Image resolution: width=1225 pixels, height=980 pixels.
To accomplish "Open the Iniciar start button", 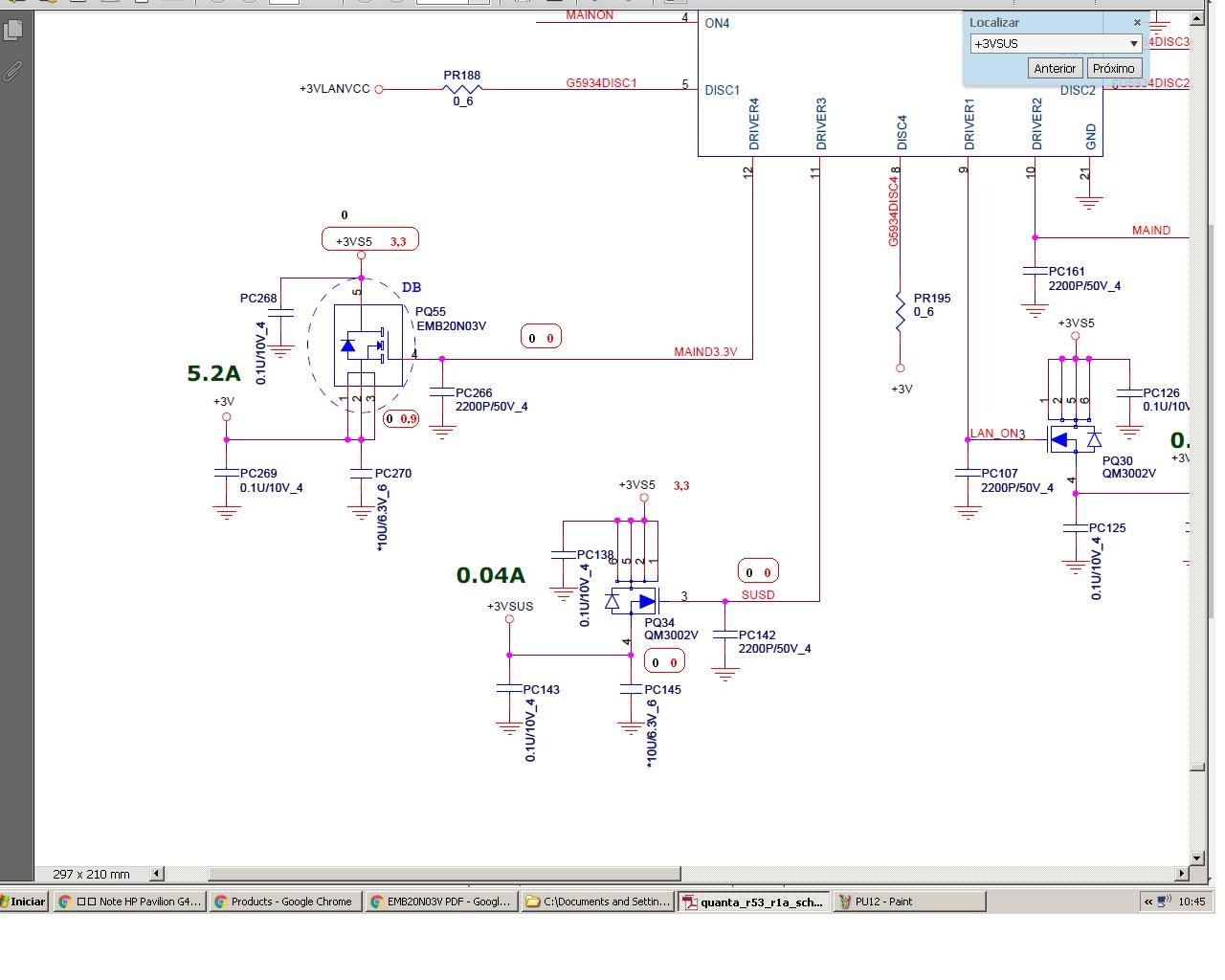I will pyautogui.click(x=24, y=901).
